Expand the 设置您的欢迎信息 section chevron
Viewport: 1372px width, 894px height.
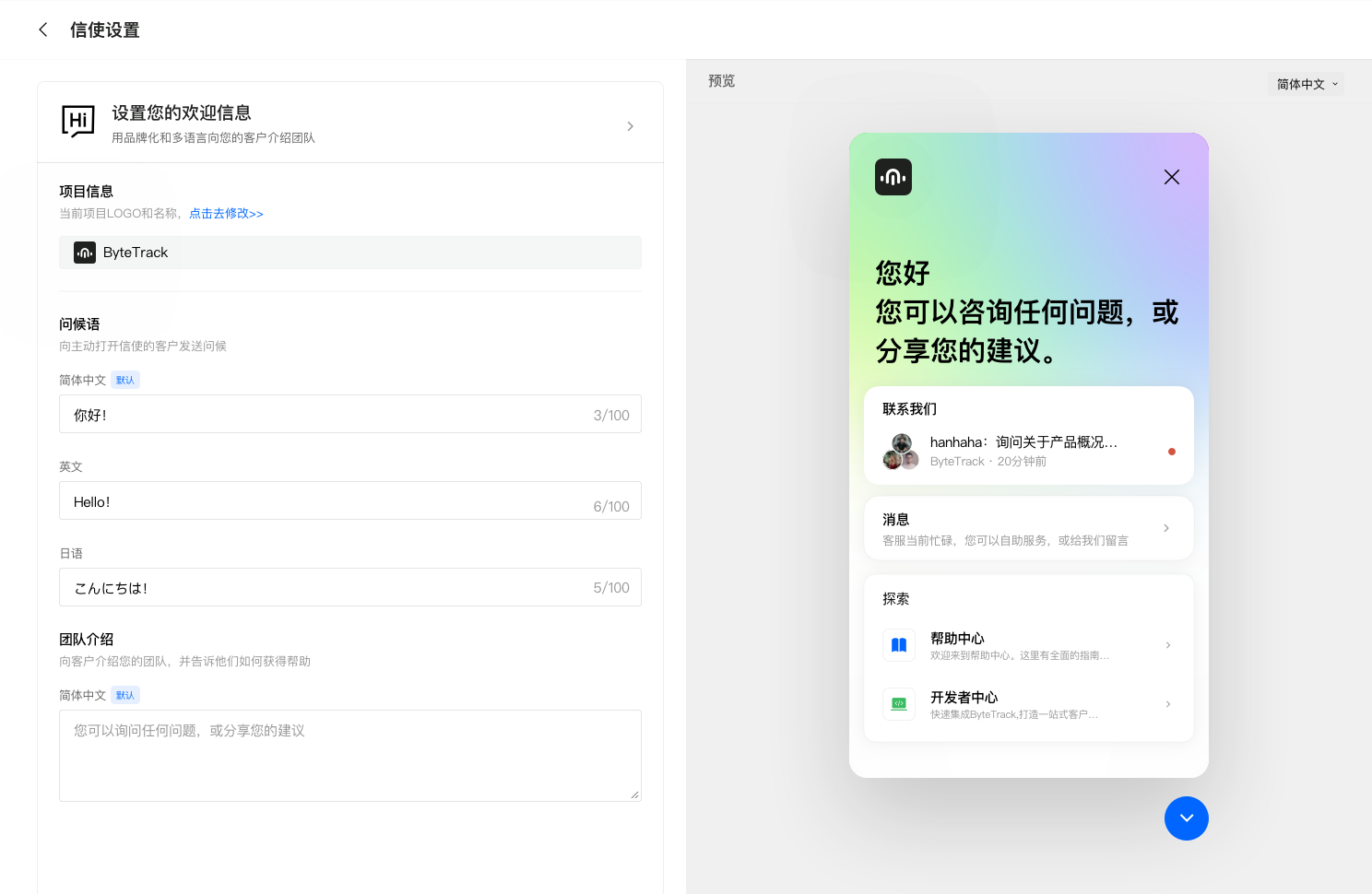630,126
